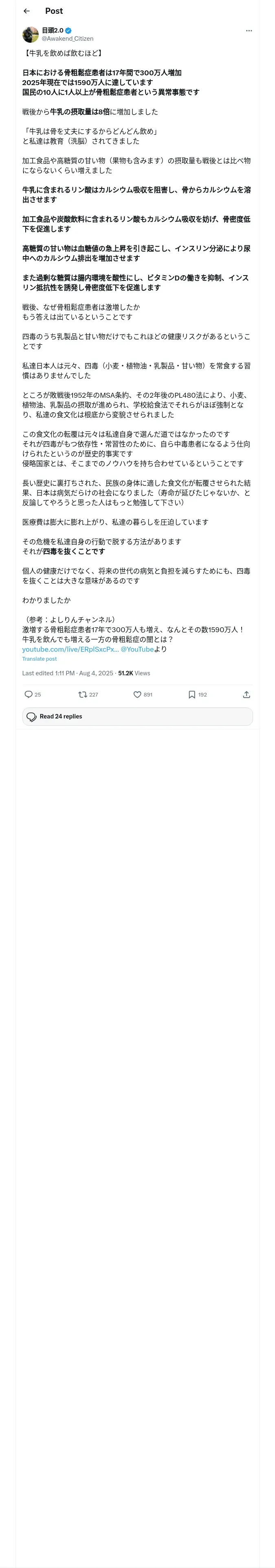Repost this post with the arrows icon
Viewport: 275px width, 1568px height.
click(x=82, y=694)
